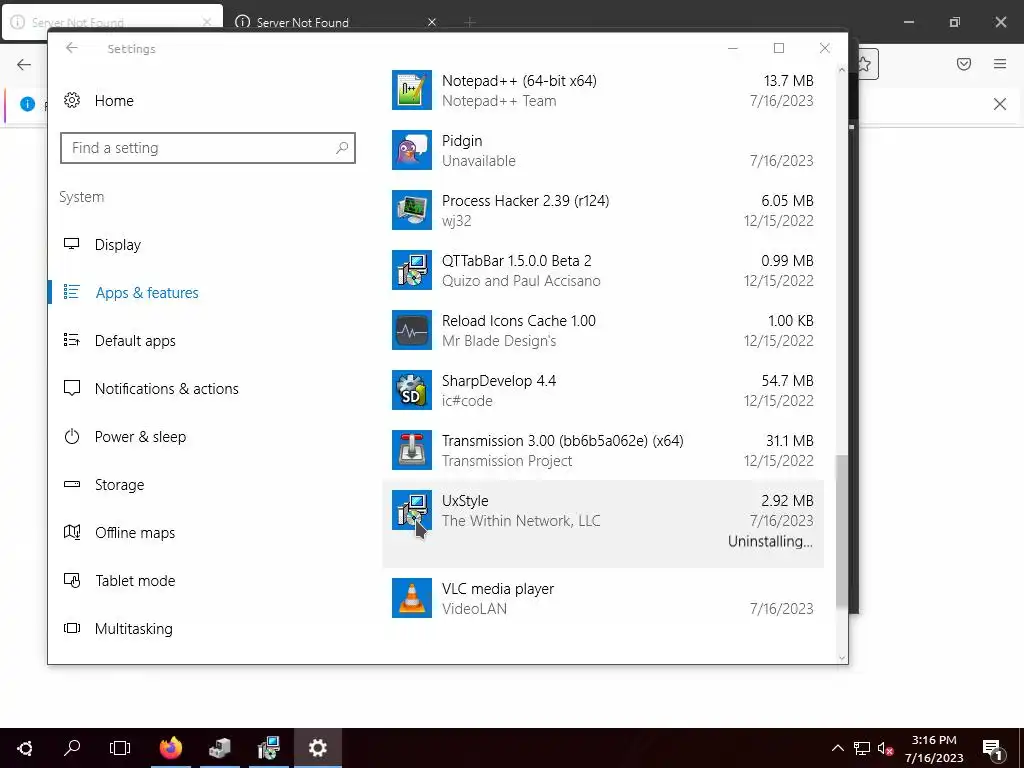Click the SharpDevelop app icon
The height and width of the screenshot is (768, 1024).
click(411, 391)
